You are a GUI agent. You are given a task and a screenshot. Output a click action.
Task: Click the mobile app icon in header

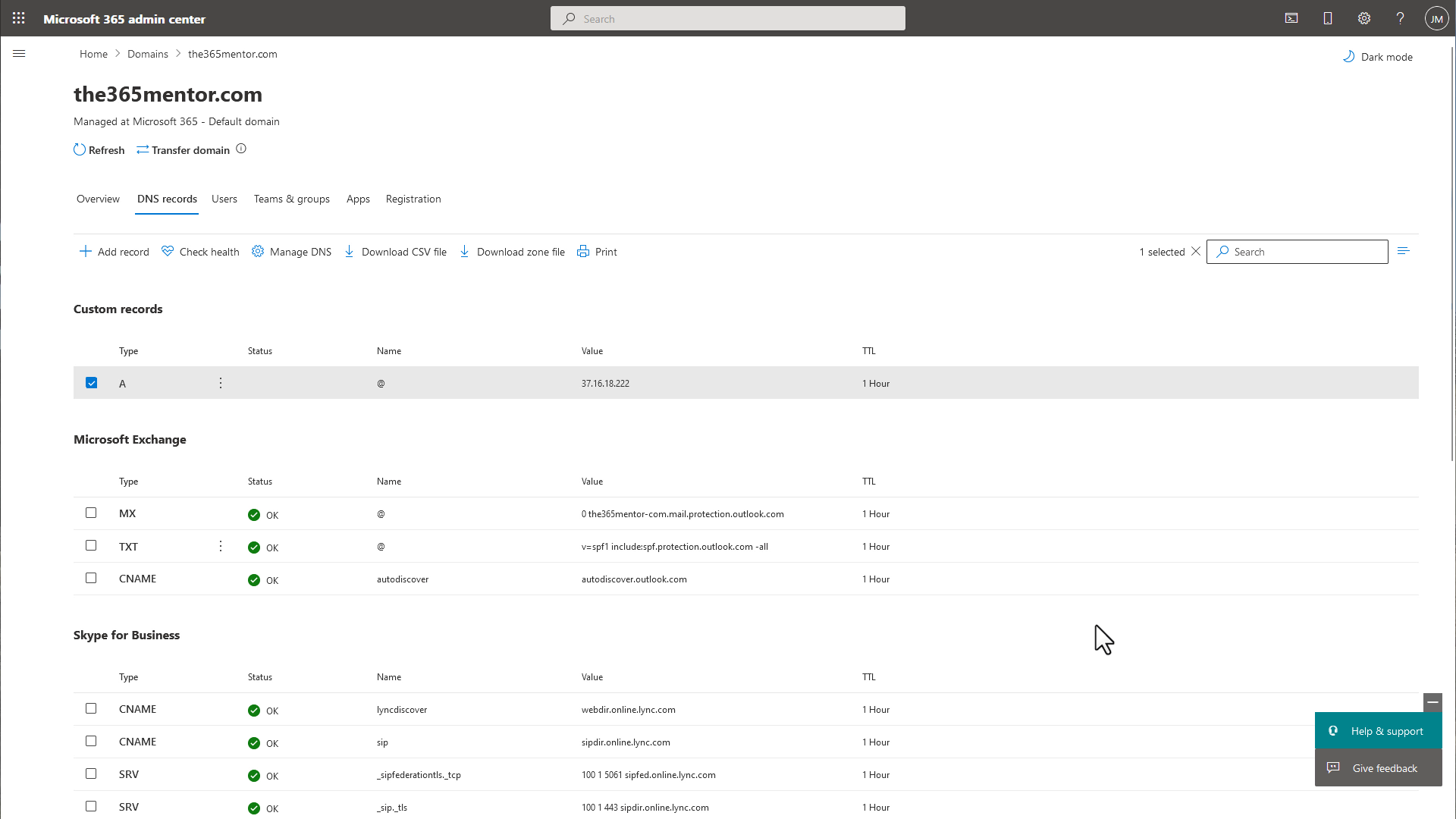tap(1328, 18)
